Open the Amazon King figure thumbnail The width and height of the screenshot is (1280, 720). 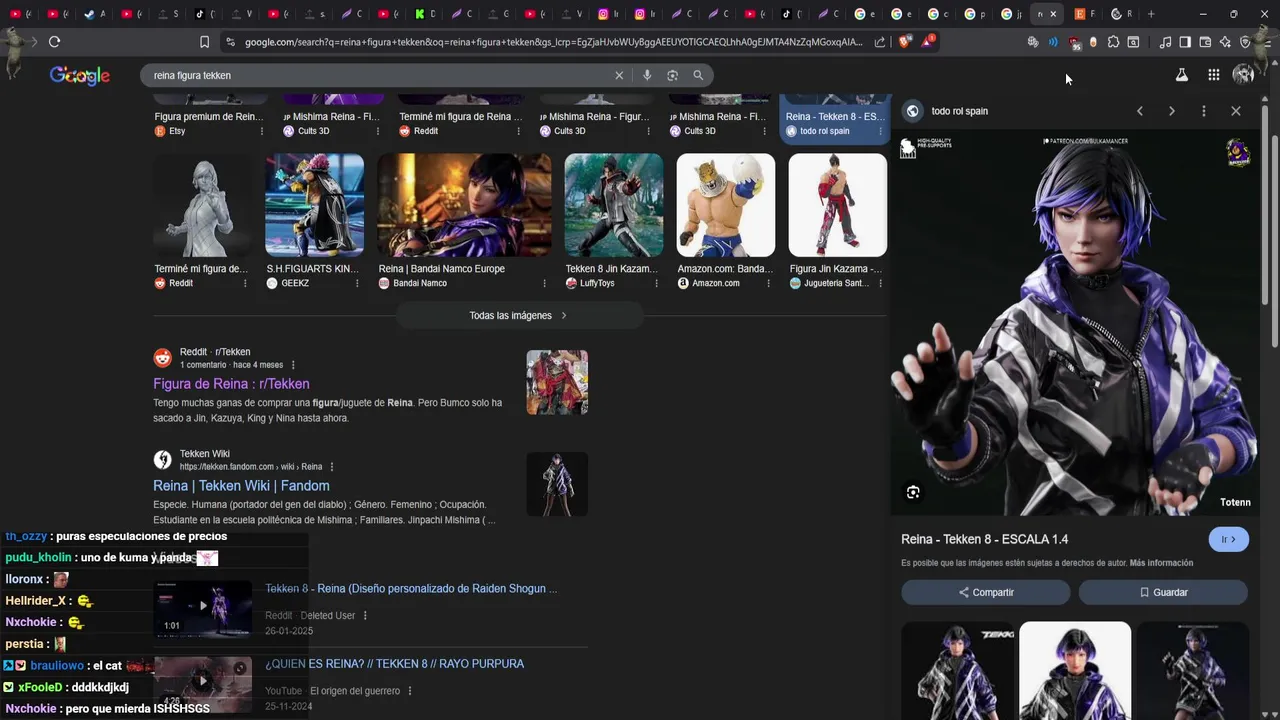[x=726, y=205]
